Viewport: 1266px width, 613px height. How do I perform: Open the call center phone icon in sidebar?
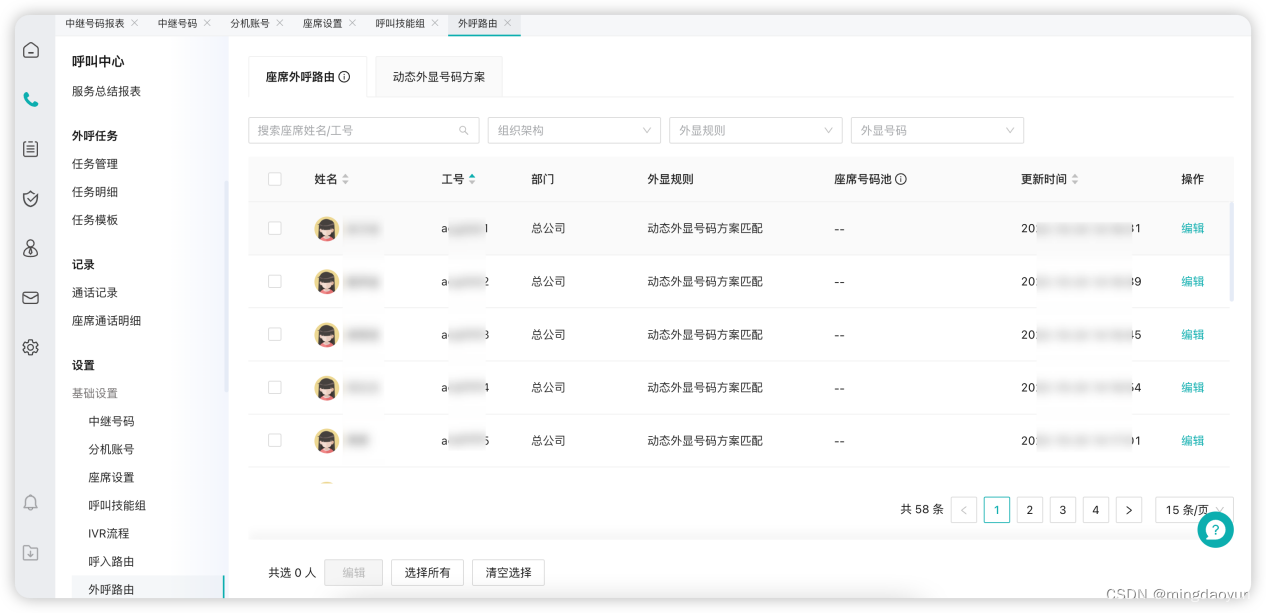pos(30,100)
